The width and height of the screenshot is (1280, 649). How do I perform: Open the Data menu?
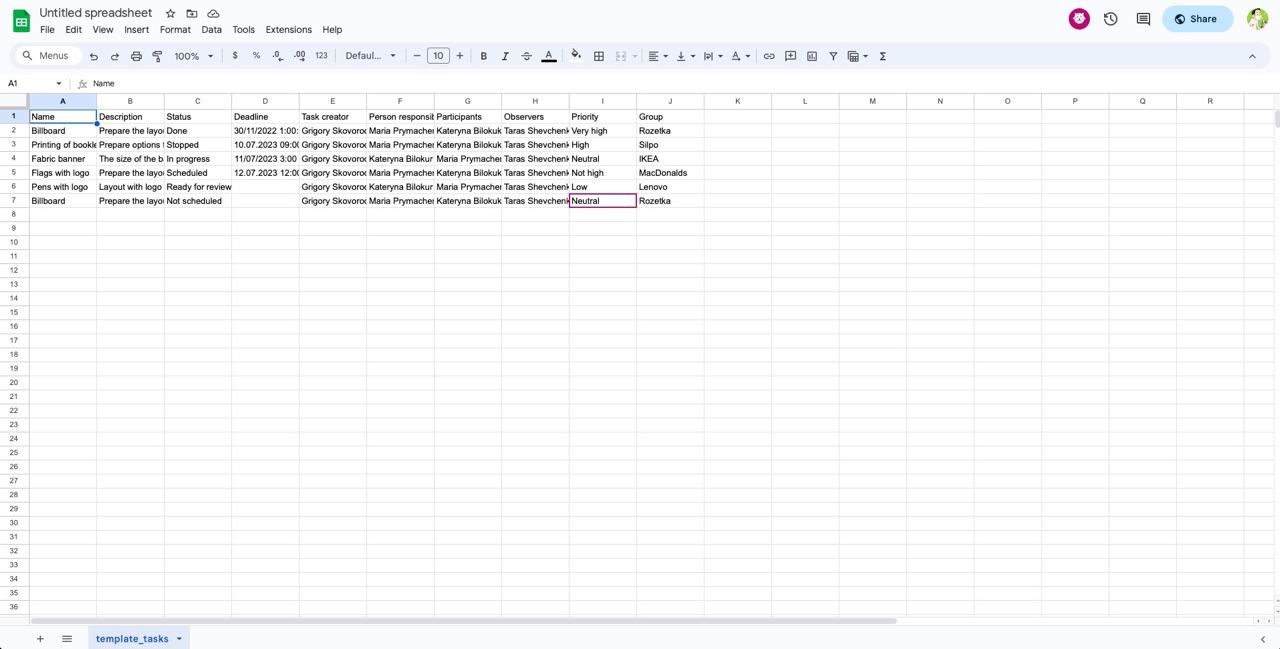(211, 30)
